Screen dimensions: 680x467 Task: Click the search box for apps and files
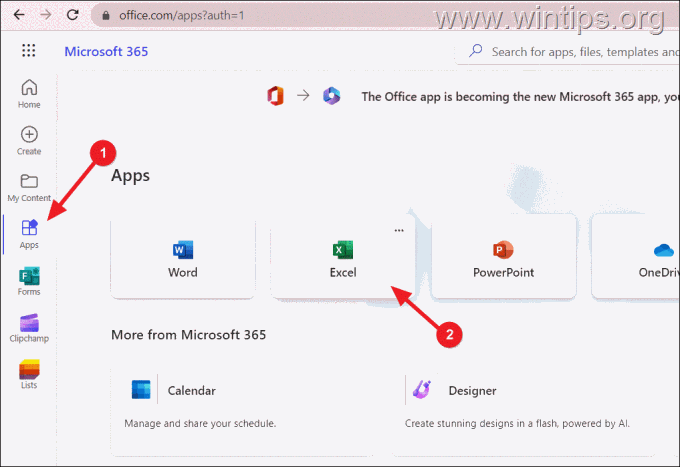(568, 52)
